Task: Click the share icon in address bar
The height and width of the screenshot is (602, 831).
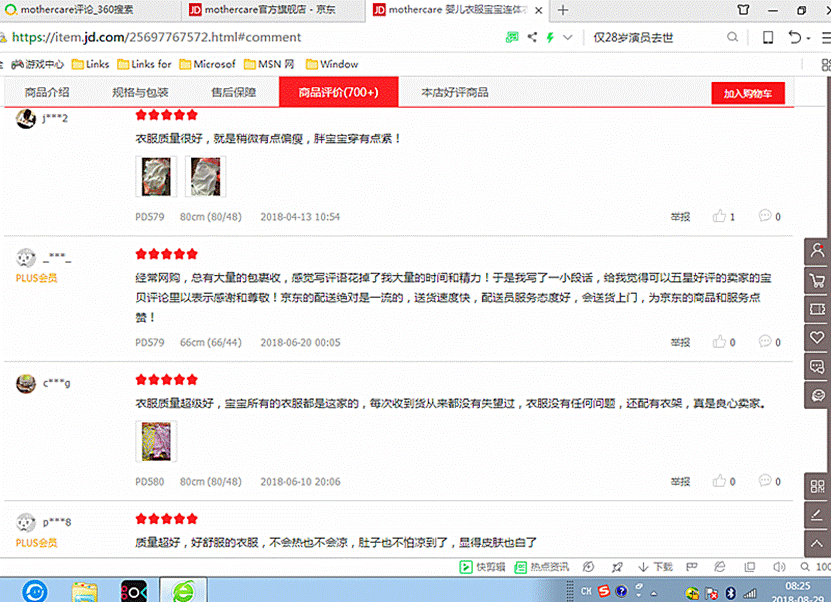Action: point(531,38)
